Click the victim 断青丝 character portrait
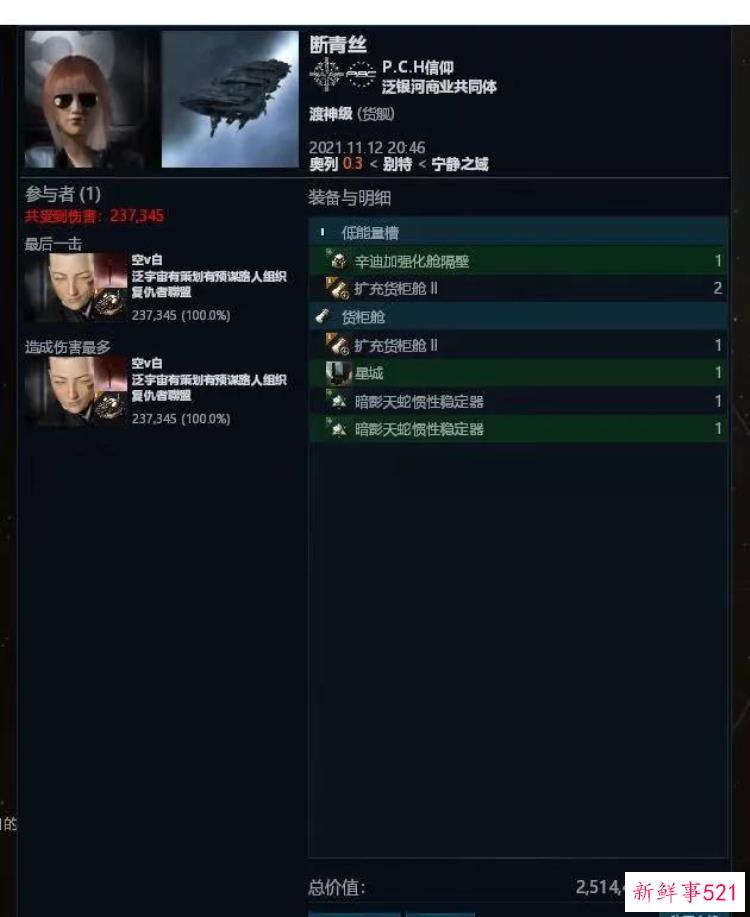The image size is (750, 917). pos(92,99)
